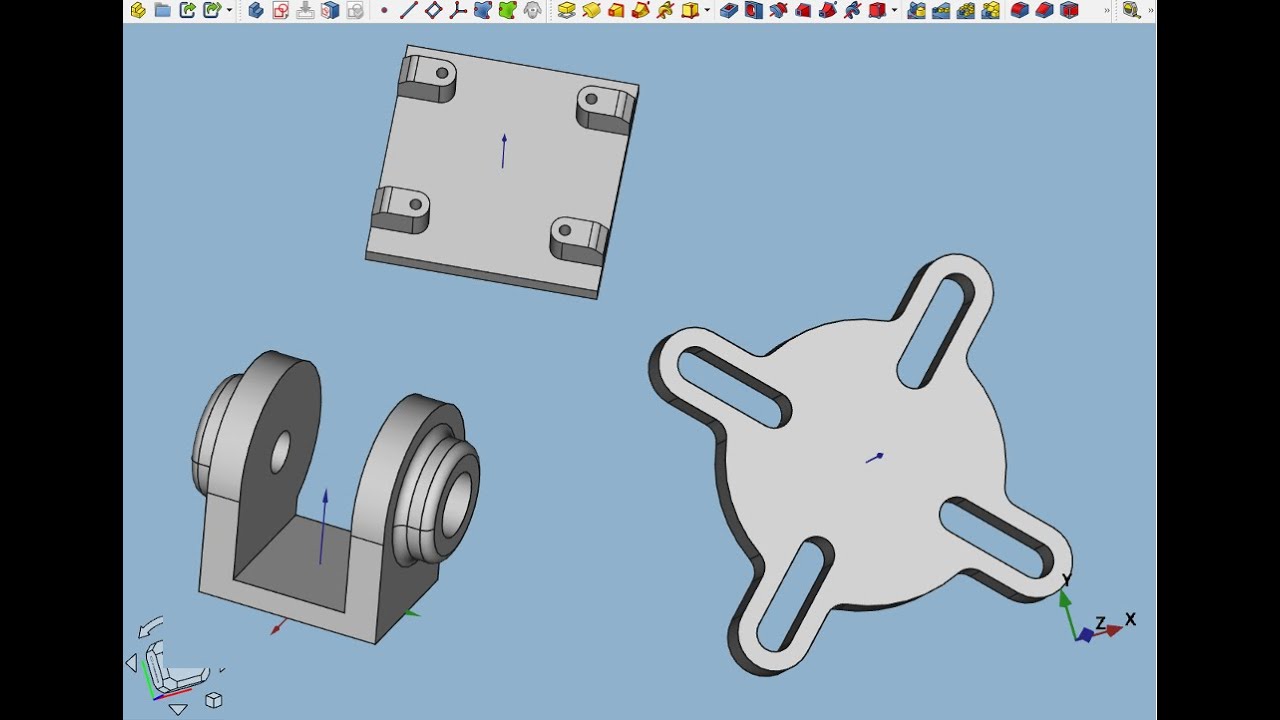
Task: Select the Pocket tool
Action: (729, 10)
